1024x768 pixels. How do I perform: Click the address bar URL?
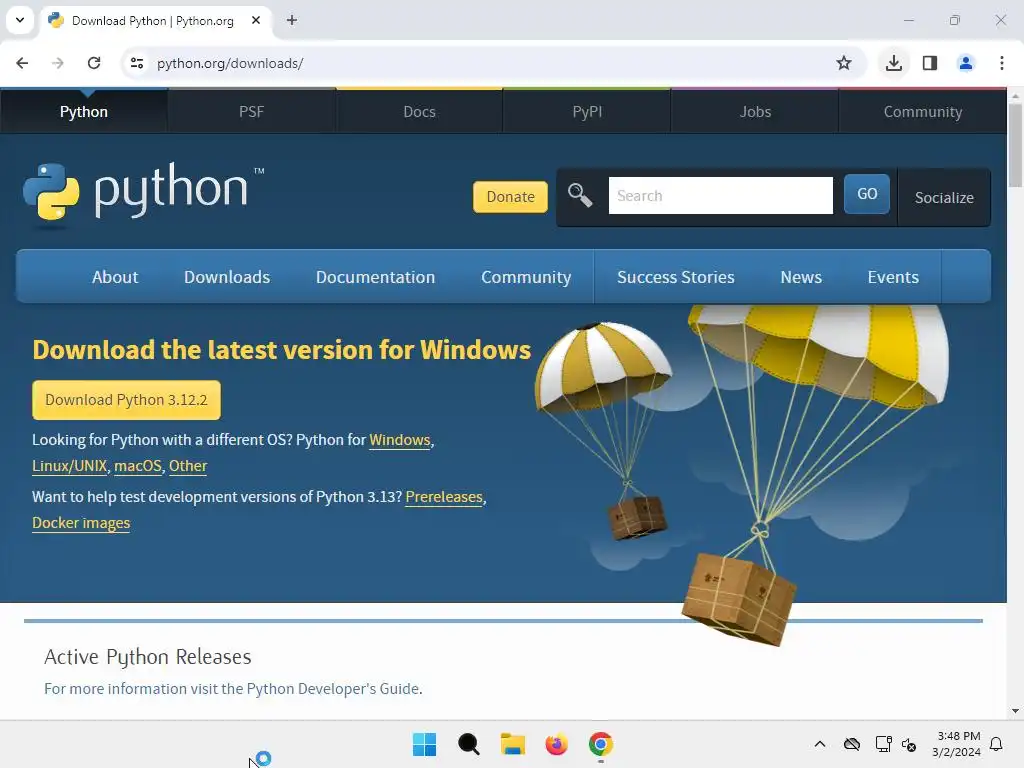230,63
